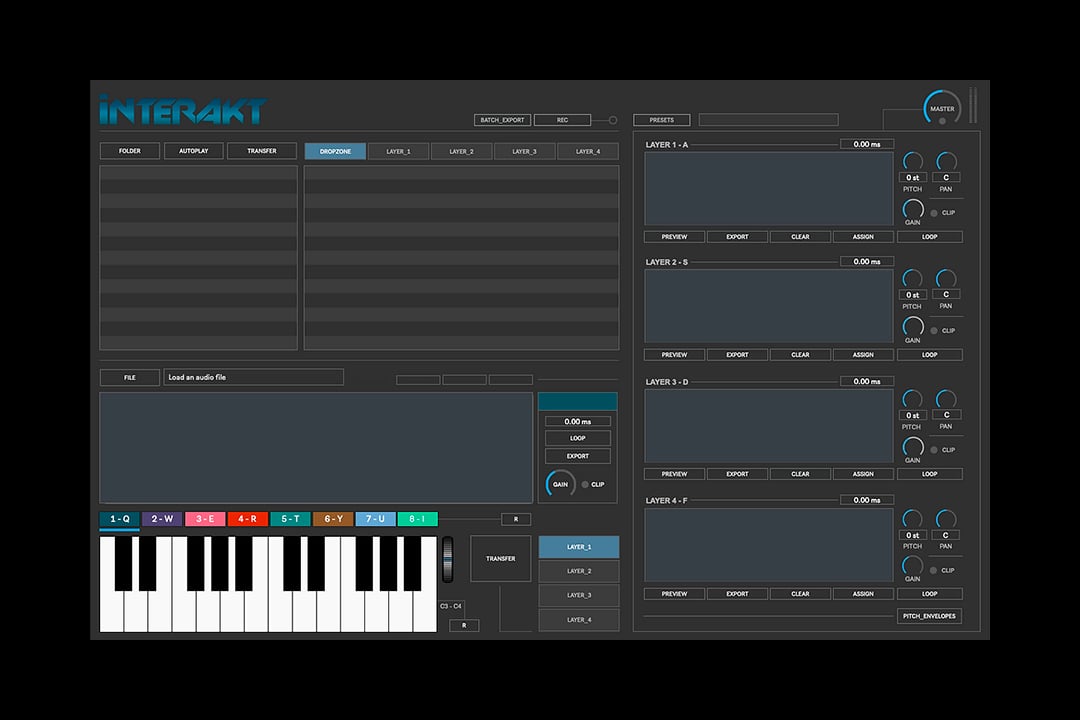Toggle LOOP for Layer 3 - D
Image resolution: width=1080 pixels, height=720 pixels.
click(930, 474)
